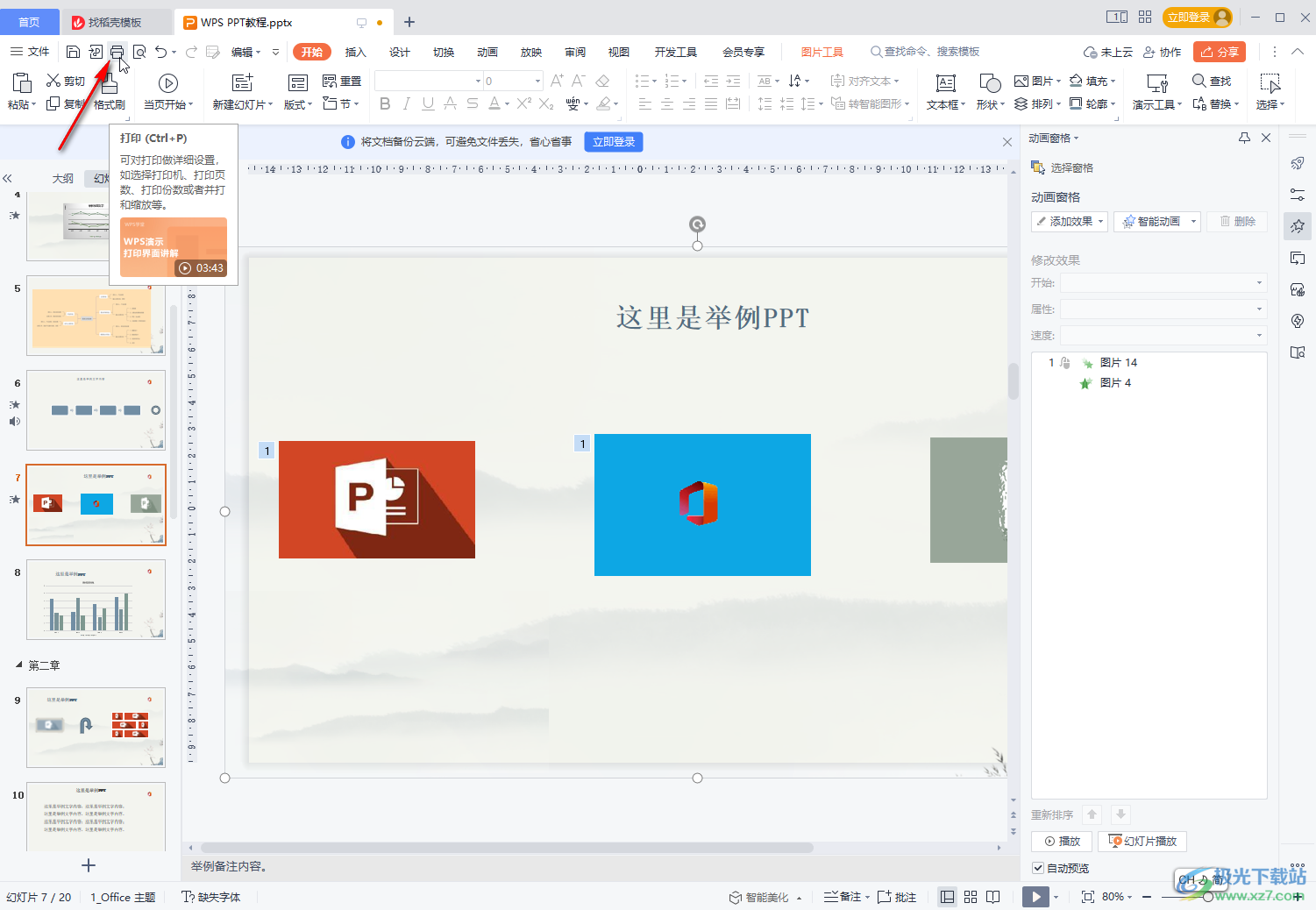1316x910 pixels.
Task: Open the 文件 menu
Action: click(30, 52)
